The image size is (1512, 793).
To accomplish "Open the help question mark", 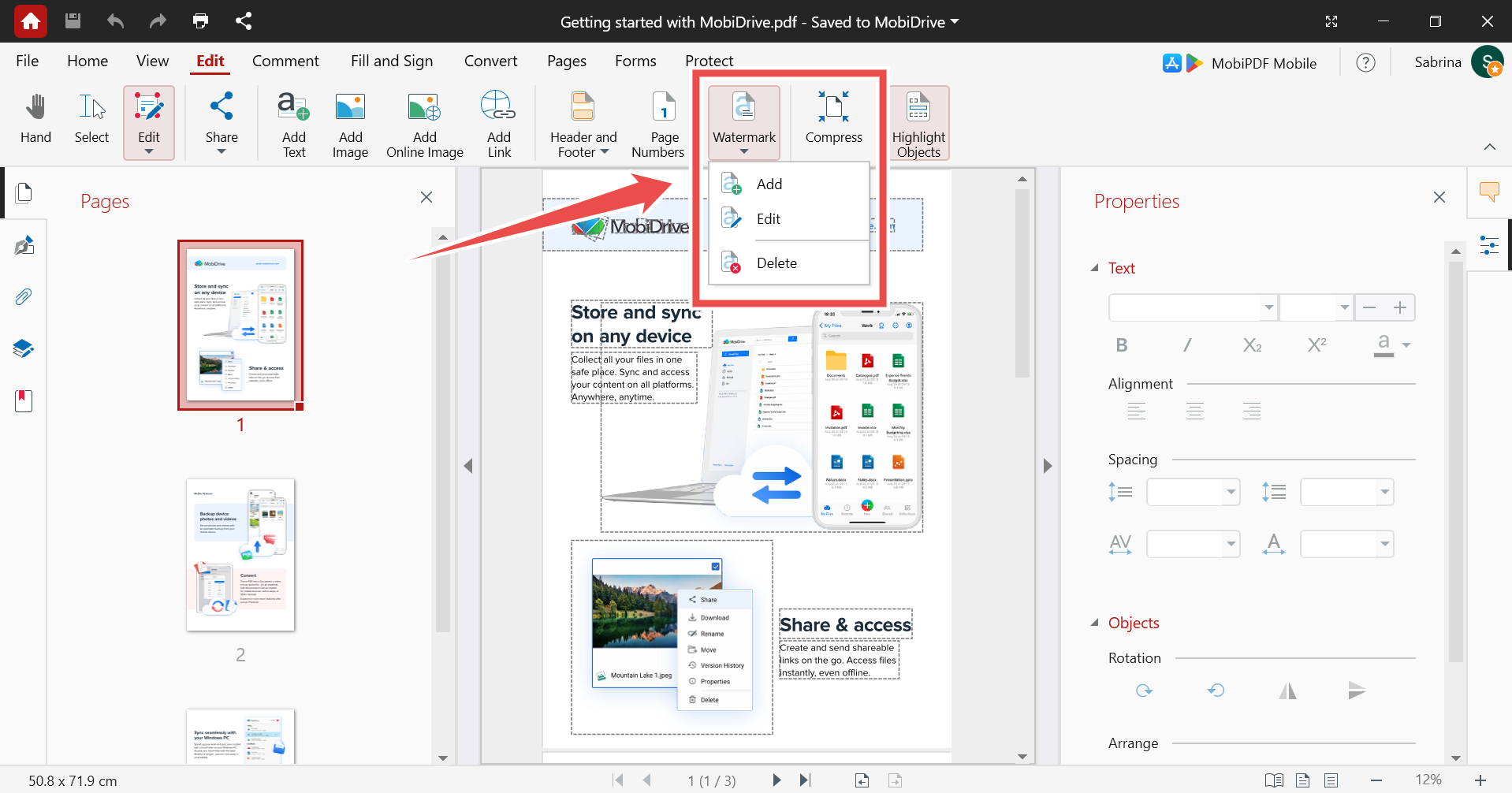I will (1365, 62).
